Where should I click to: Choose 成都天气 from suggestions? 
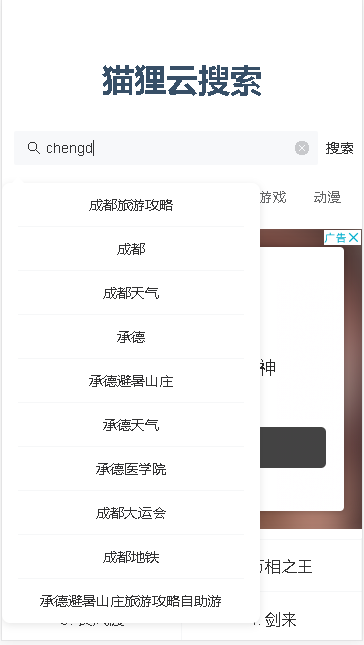click(x=131, y=293)
